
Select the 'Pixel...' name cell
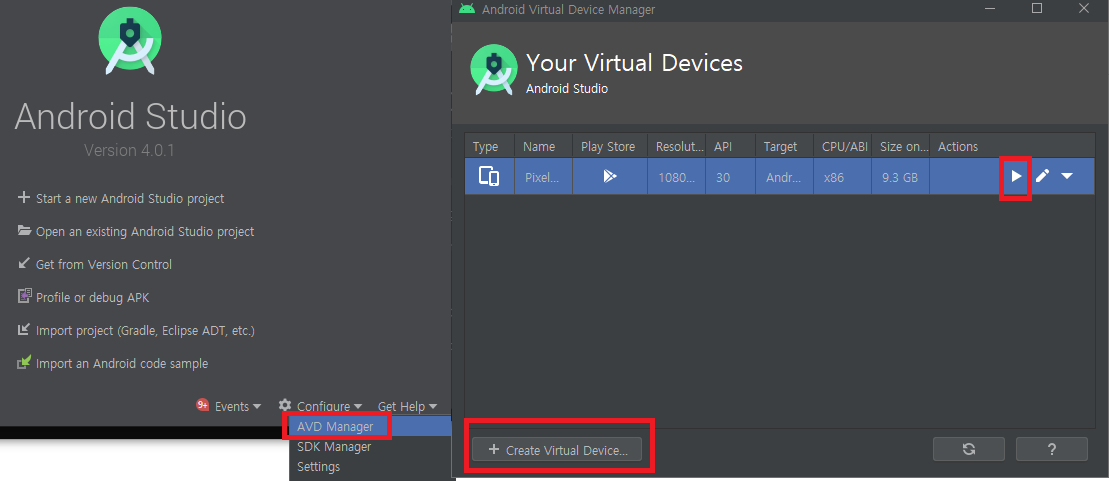point(542,177)
